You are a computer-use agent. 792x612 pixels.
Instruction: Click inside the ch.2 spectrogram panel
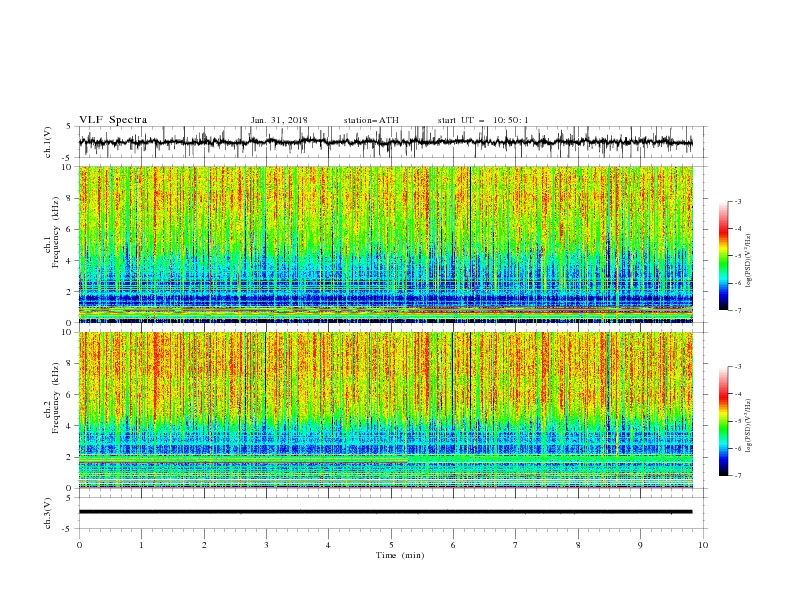coord(386,410)
